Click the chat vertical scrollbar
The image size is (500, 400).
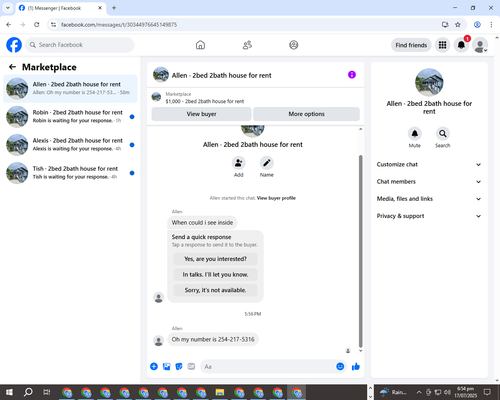point(360,252)
